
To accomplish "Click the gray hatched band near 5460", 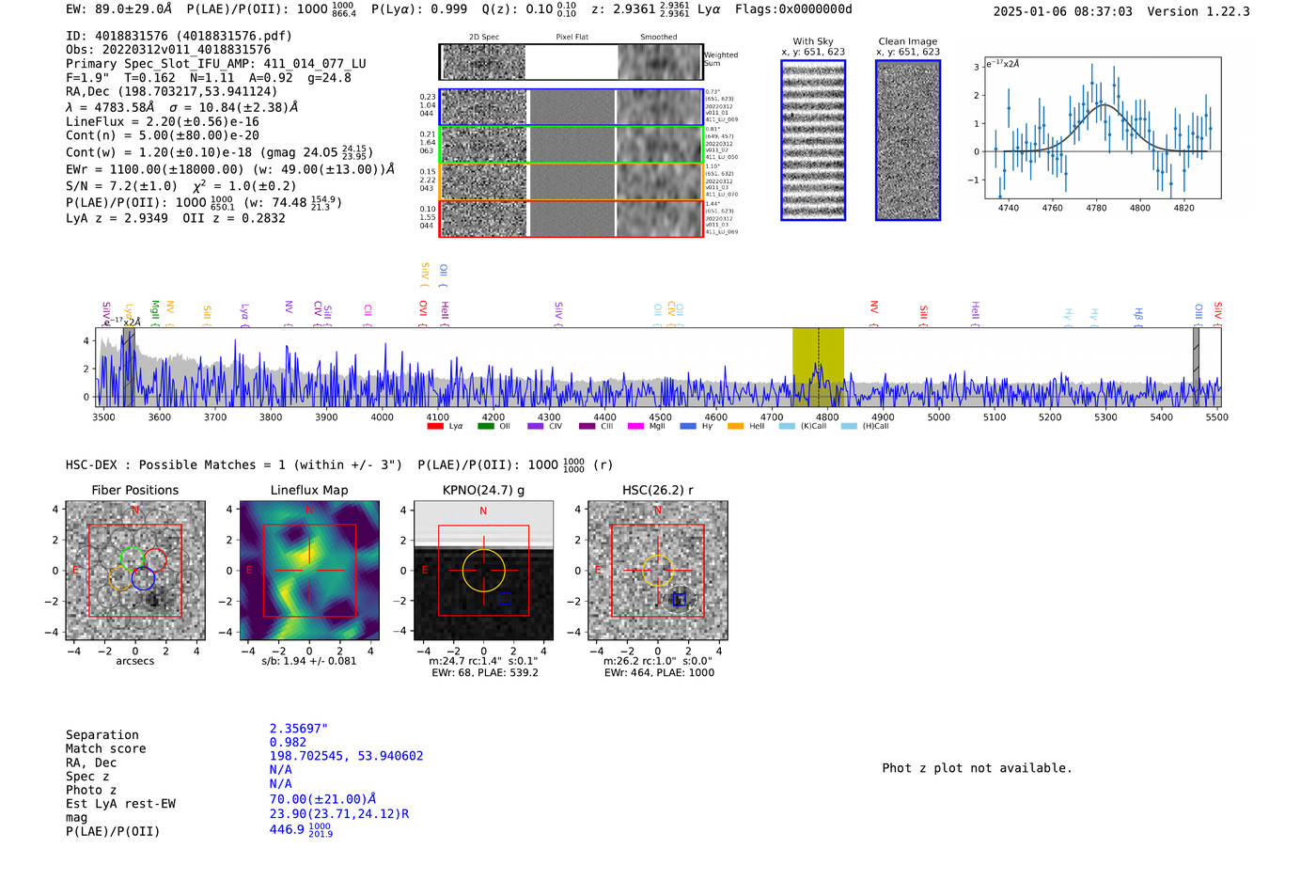I will (x=1196, y=367).
